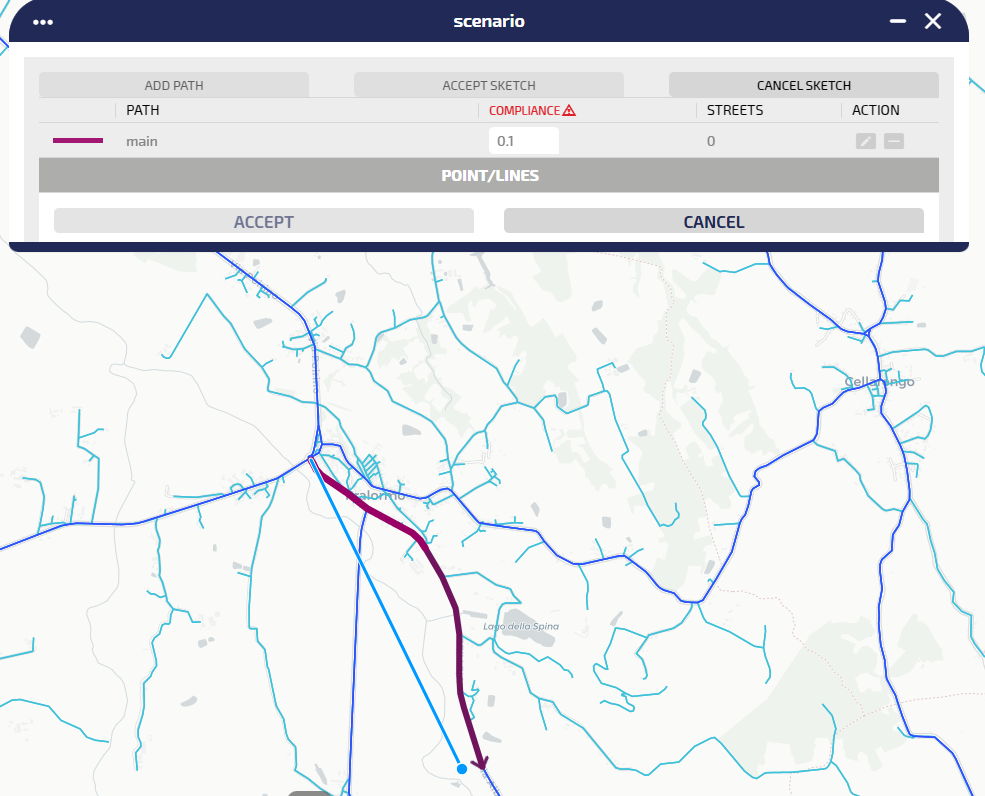The width and height of the screenshot is (985, 796).
Task: Open the three-dots menu in scenario header
Action: tap(43, 22)
